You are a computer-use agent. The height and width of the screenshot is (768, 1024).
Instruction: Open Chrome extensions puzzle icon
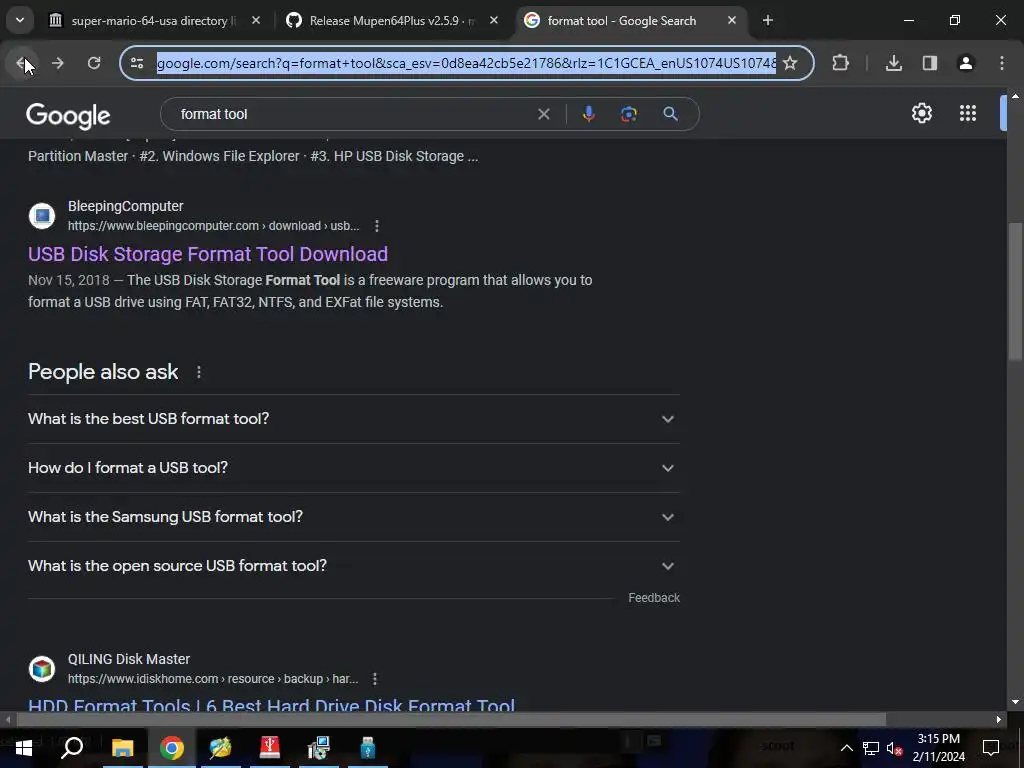click(840, 63)
